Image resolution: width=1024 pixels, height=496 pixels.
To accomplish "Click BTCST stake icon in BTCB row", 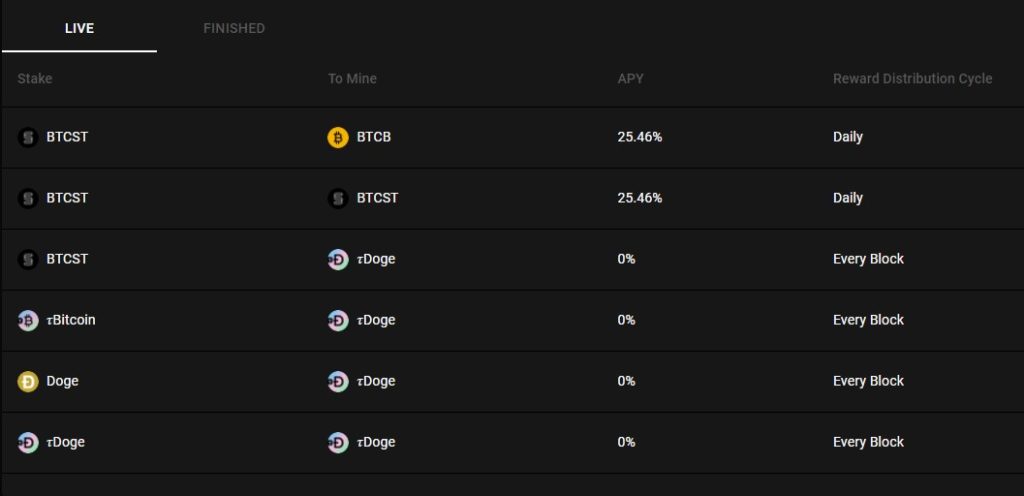I will pos(28,137).
